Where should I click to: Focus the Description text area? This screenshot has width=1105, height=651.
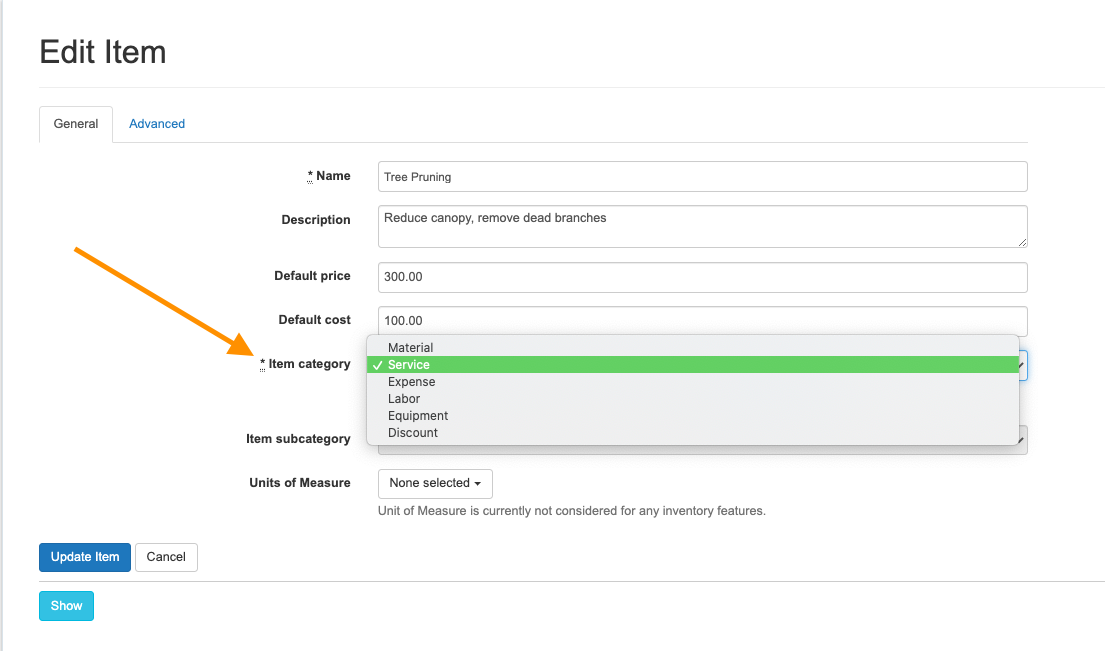(702, 226)
